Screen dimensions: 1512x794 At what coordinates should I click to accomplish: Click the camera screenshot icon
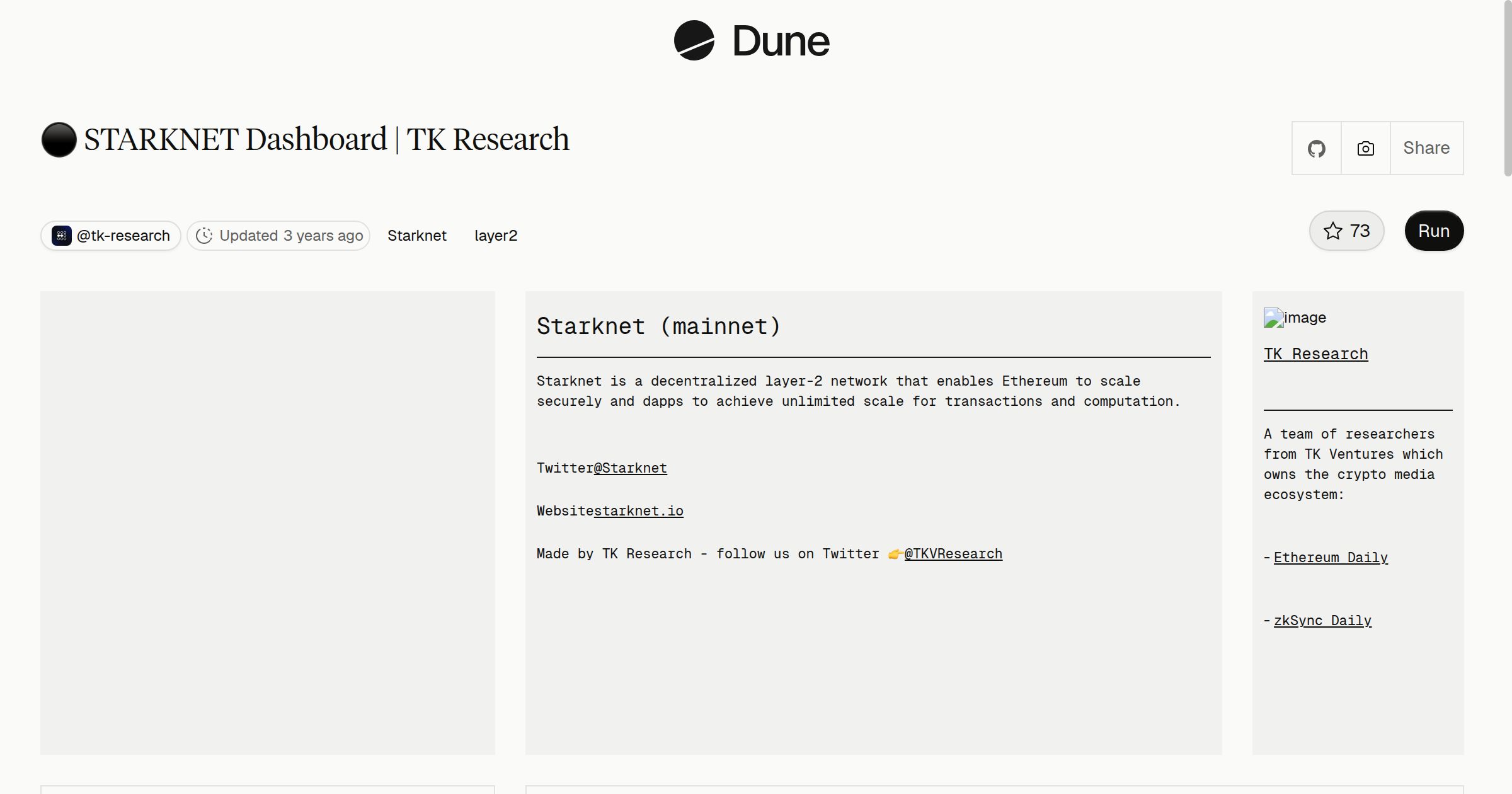pos(1365,148)
